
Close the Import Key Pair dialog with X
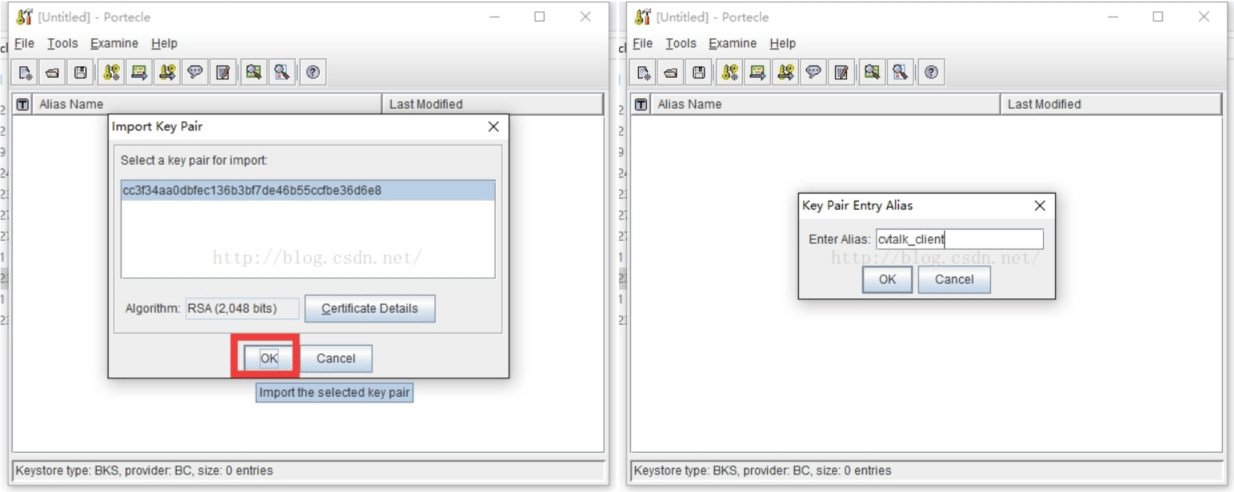click(x=493, y=127)
